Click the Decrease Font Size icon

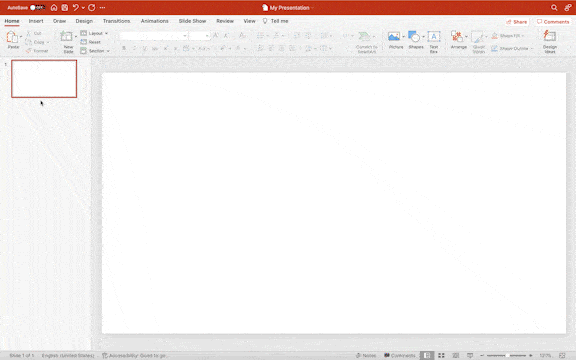click(226, 36)
